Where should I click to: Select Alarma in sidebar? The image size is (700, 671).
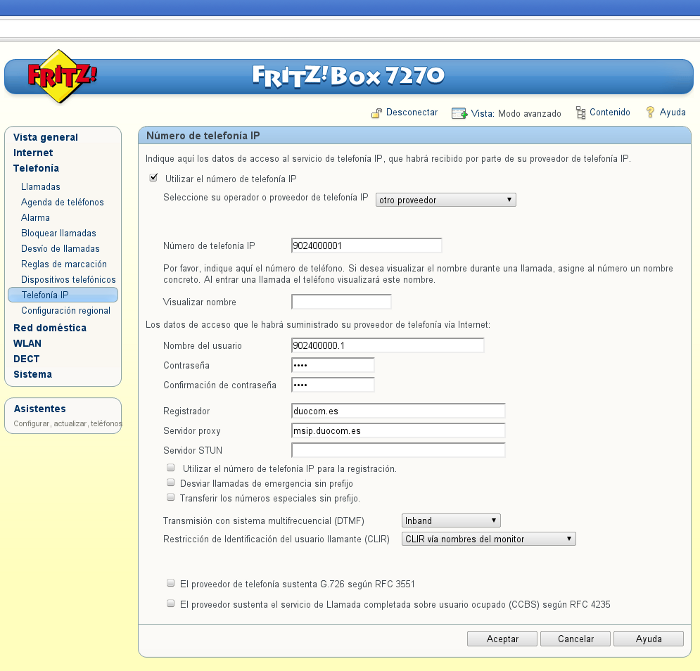pos(35,218)
